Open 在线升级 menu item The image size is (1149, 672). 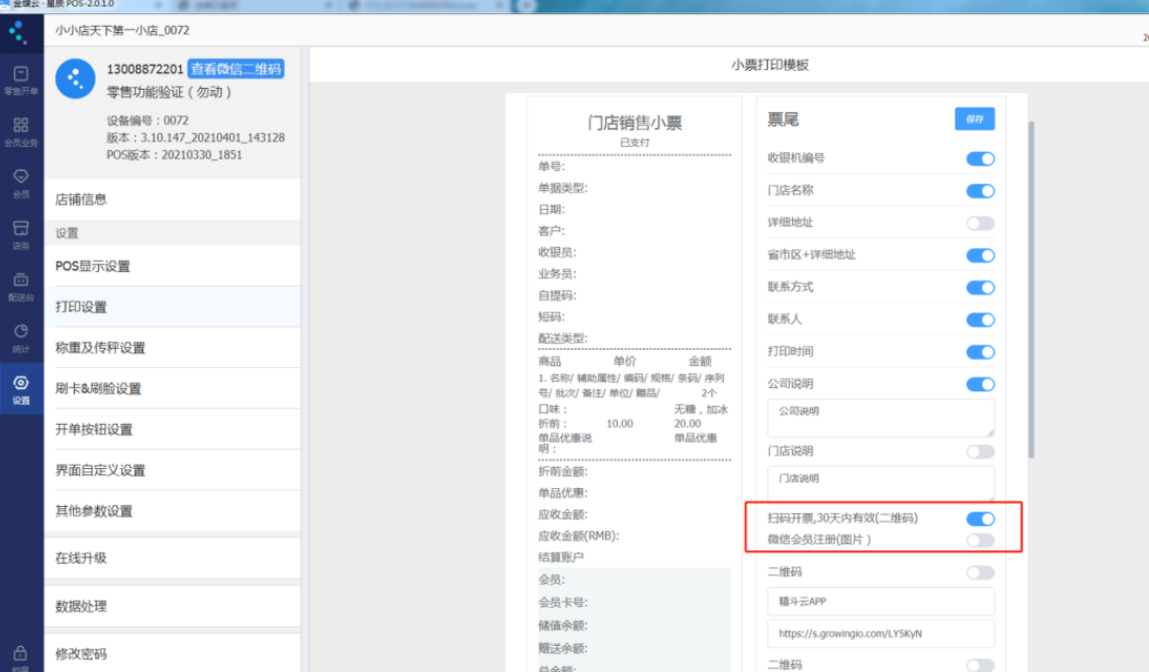click(172, 558)
